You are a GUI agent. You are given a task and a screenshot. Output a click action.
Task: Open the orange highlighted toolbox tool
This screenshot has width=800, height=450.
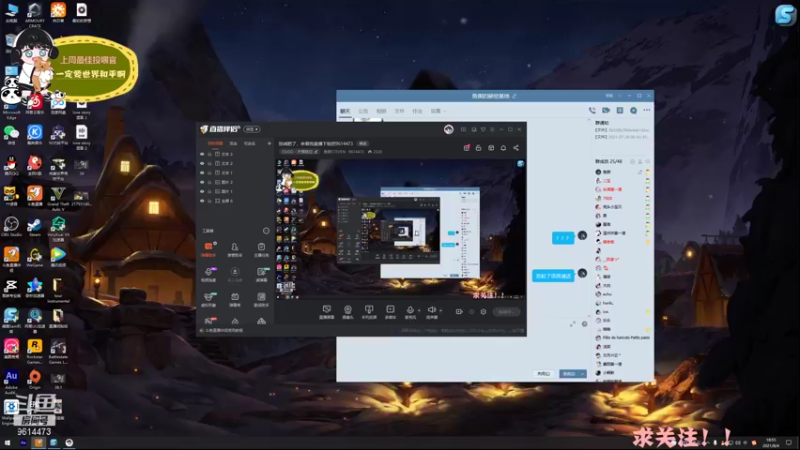click(x=208, y=249)
